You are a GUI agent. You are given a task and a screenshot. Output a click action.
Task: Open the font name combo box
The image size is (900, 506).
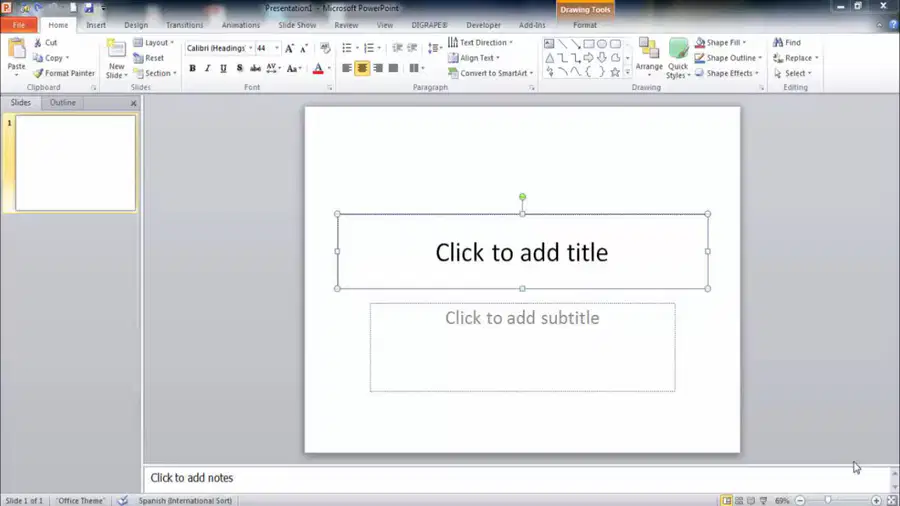point(219,48)
